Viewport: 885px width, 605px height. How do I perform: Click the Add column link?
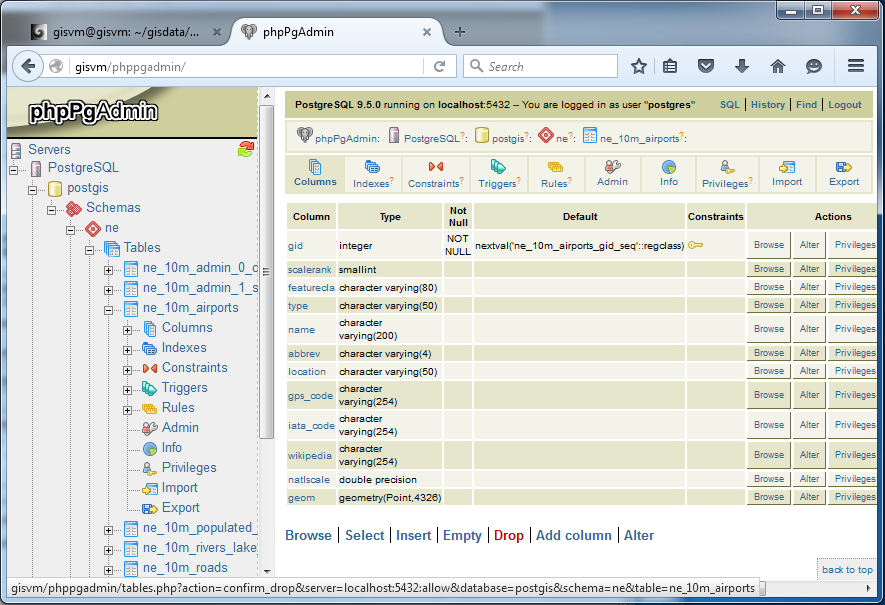click(x=573, y=535)
